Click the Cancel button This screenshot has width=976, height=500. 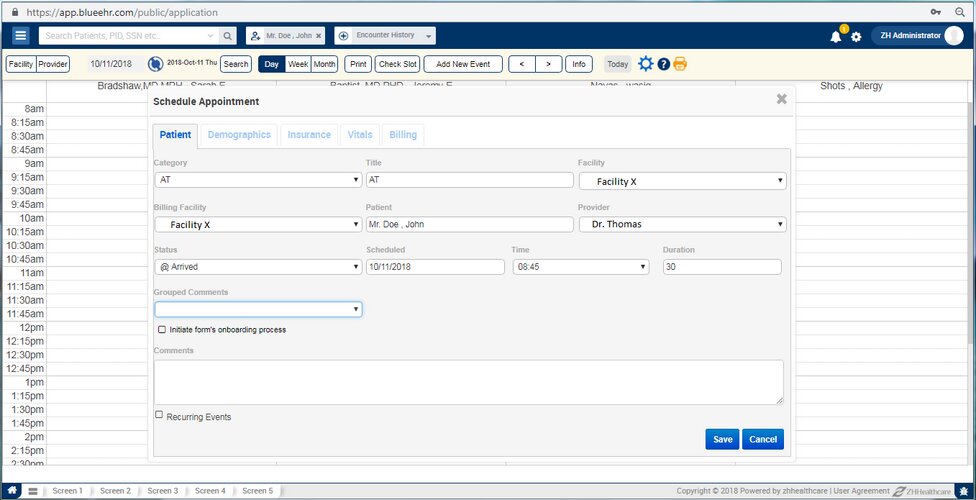click(762, 439)
